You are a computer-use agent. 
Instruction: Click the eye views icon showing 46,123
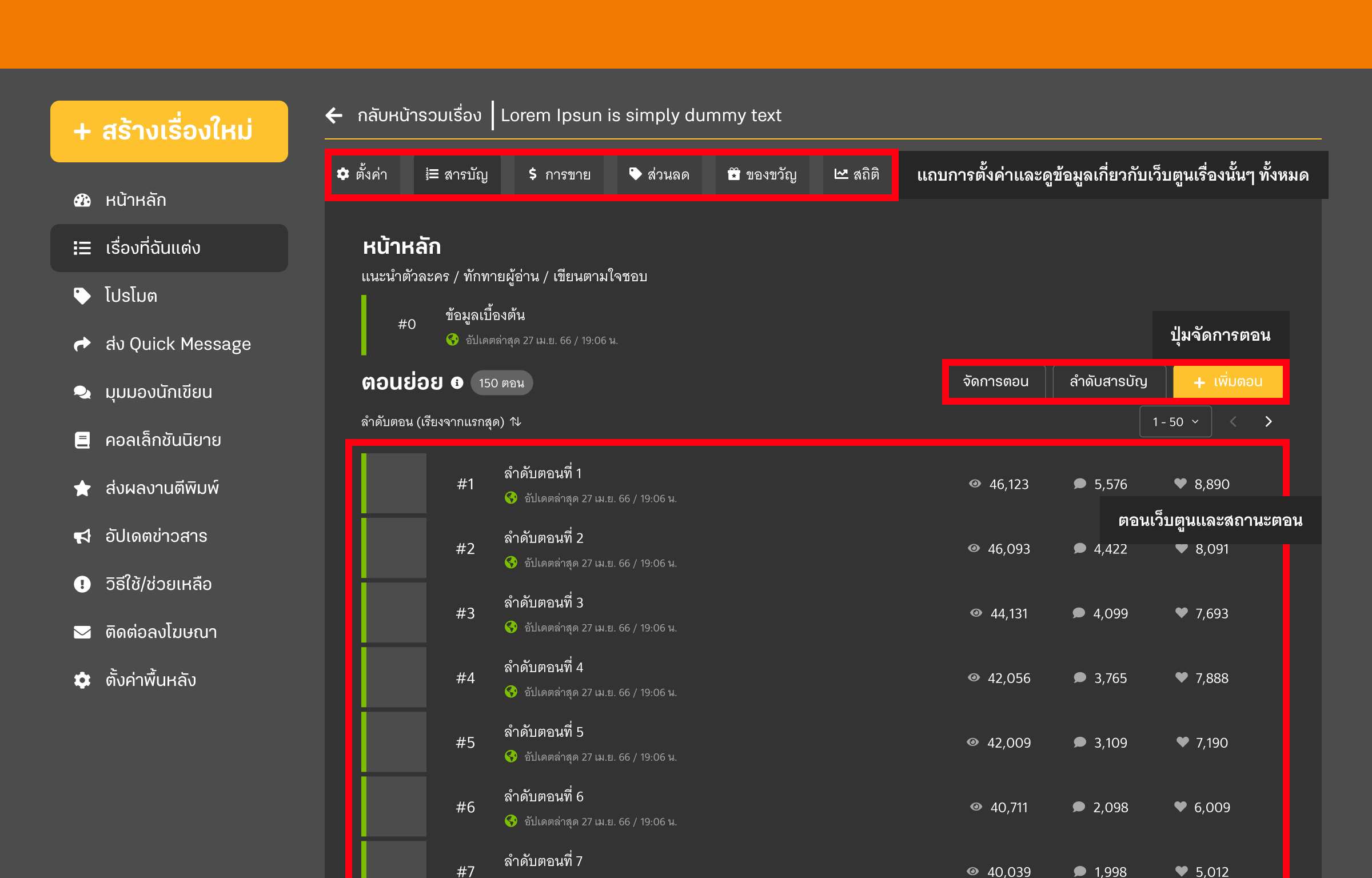(975, 484)
